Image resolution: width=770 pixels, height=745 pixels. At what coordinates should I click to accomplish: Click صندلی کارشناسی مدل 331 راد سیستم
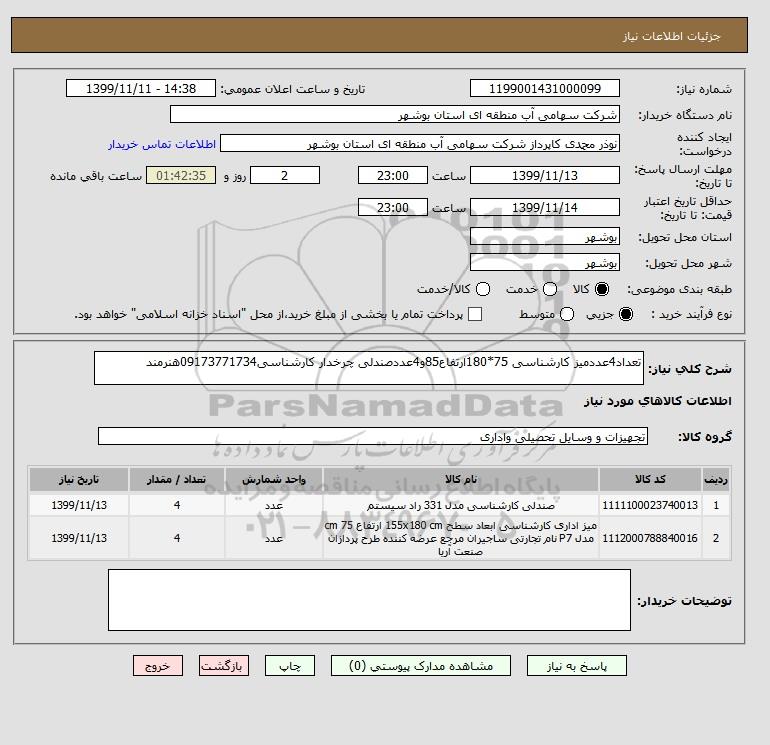click(x=461, y=505)
